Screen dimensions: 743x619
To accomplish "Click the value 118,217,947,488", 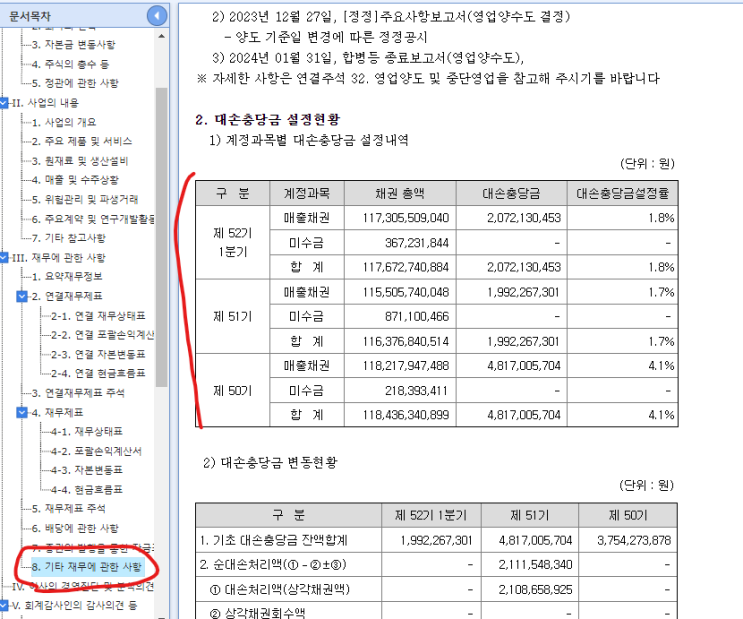I will tap(406, 366).
